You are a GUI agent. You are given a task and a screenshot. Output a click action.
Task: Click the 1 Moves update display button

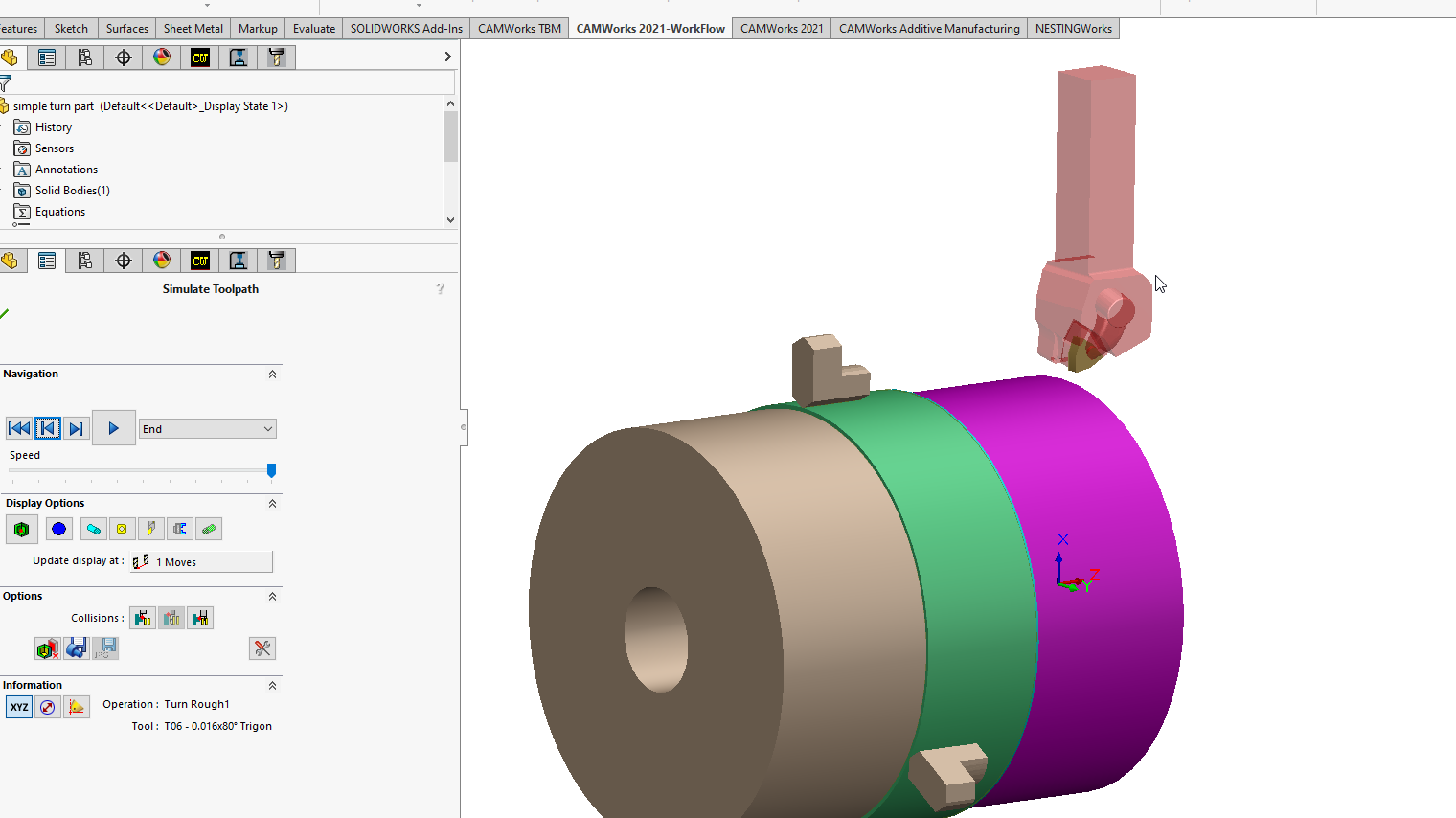pyautogui.click(x=202, y=561)
